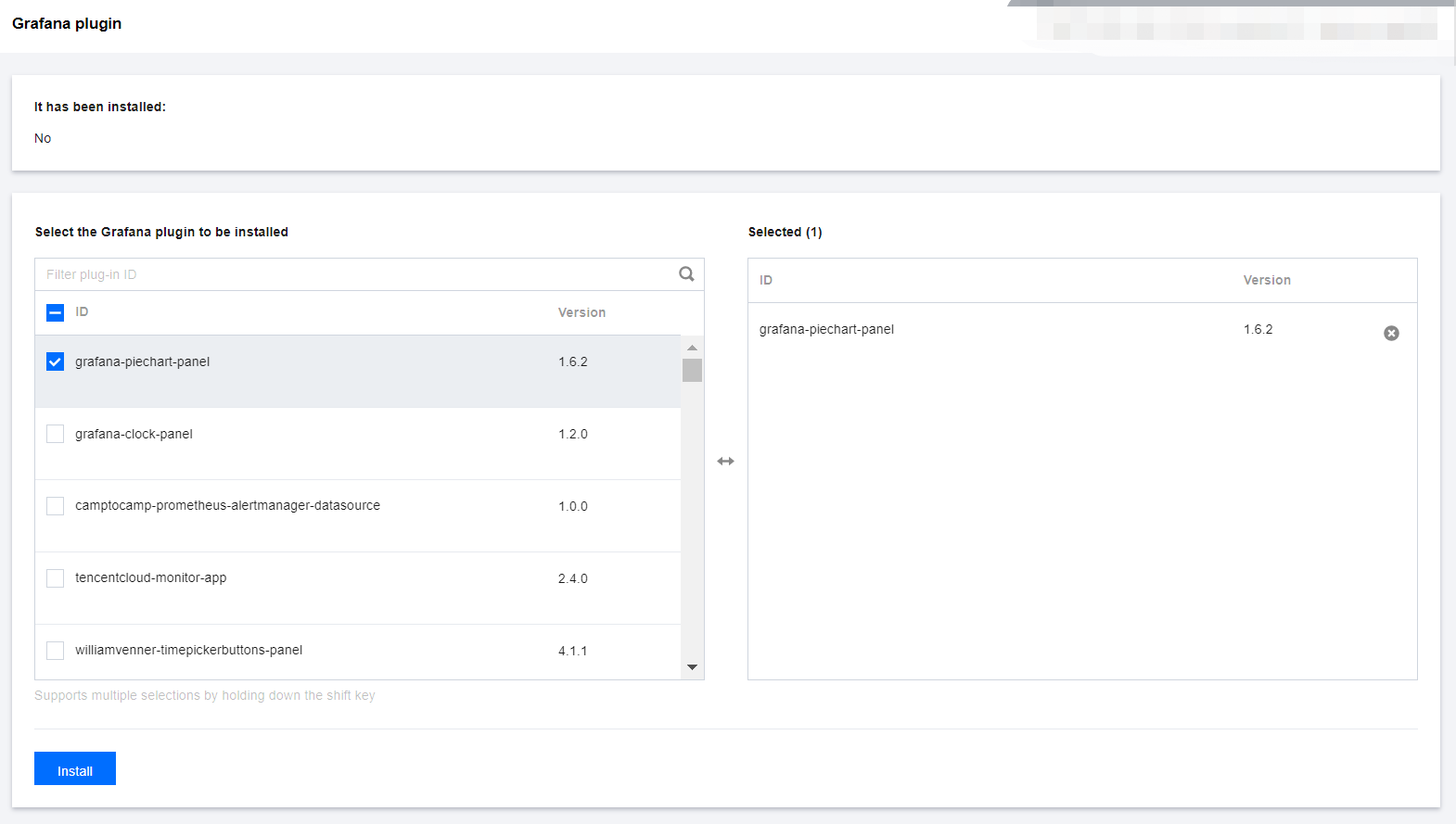
Task: Click the plugin list scrollbar down arrow
Action: (692, 667)
